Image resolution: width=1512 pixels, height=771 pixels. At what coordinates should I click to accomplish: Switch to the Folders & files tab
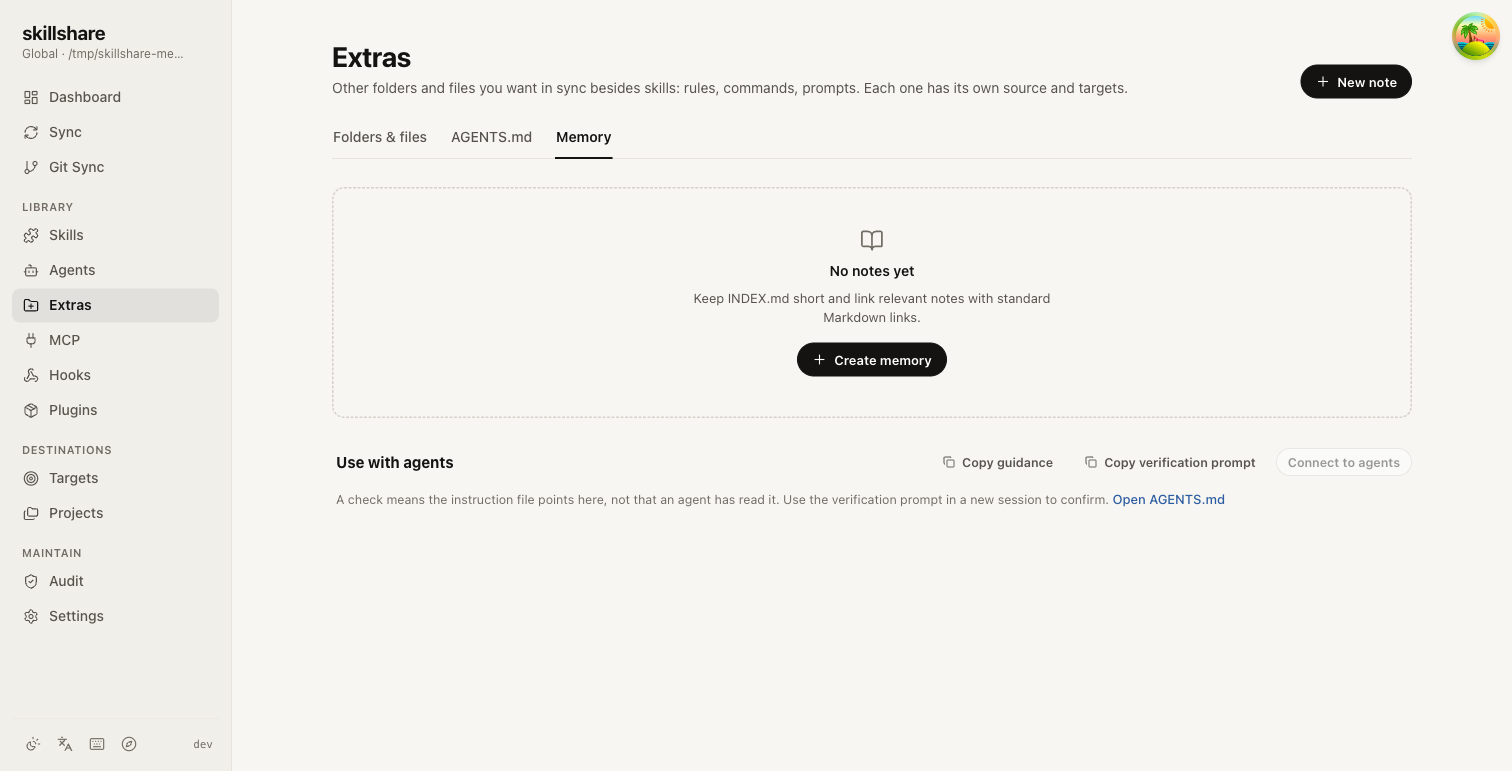[380, 137]
